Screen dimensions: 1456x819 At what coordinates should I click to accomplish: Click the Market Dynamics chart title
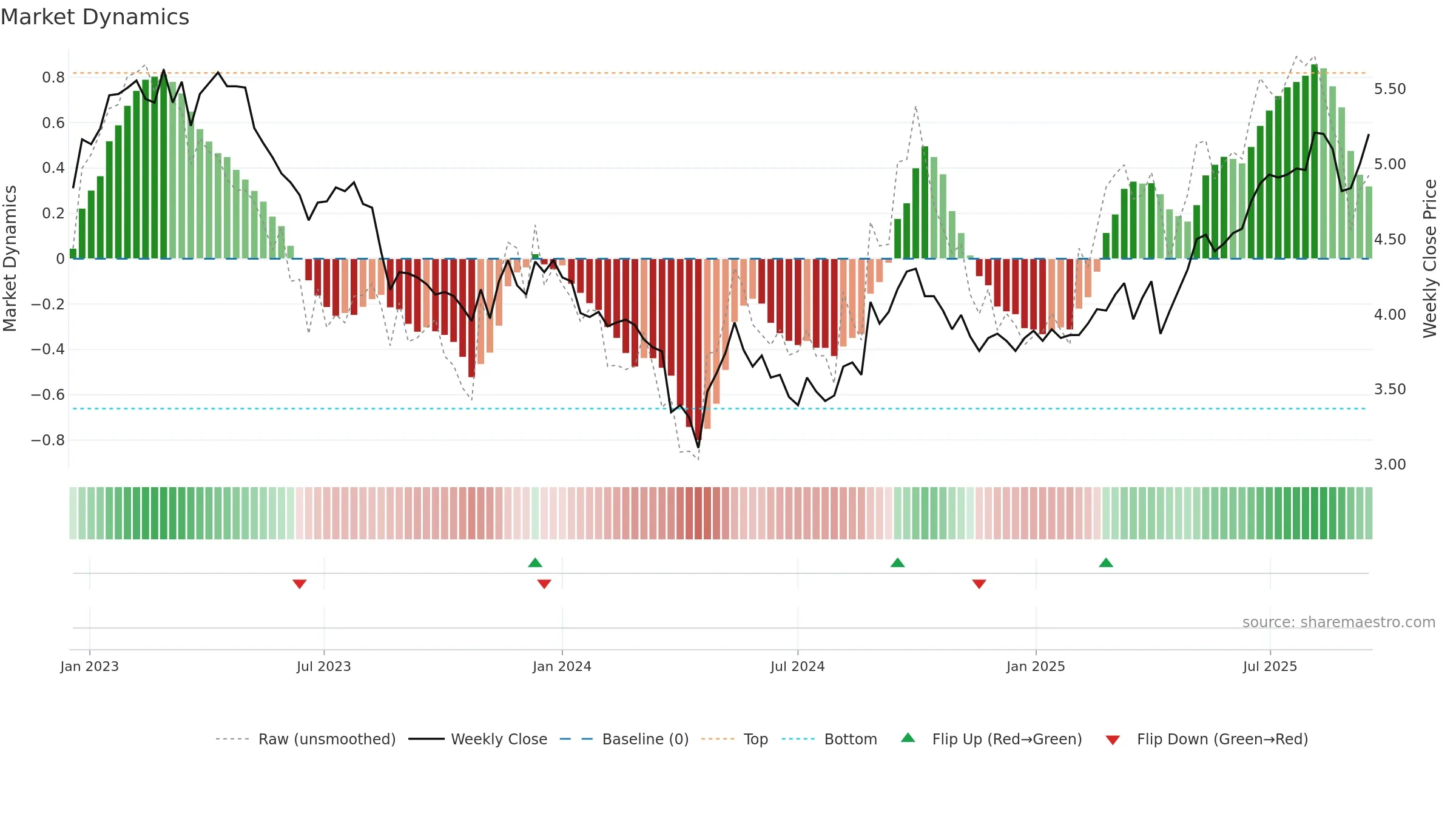tap(95, 17)
